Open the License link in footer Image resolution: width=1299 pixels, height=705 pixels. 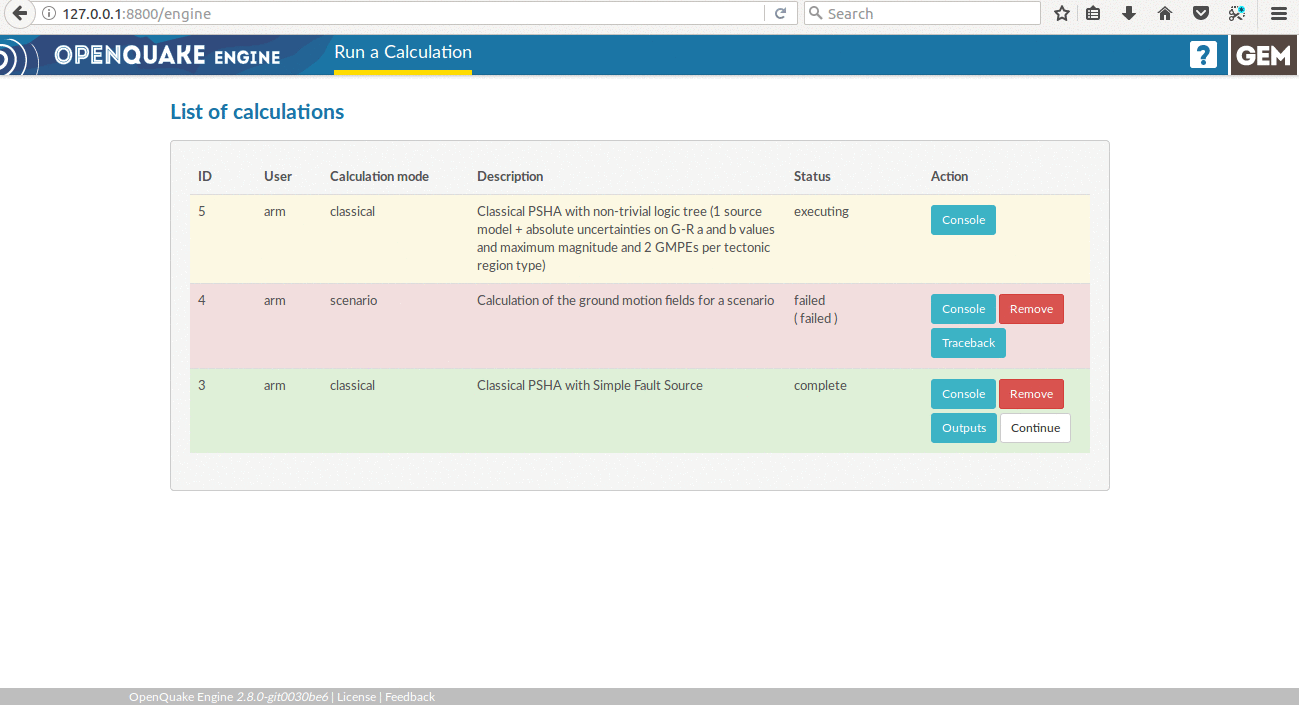(356, 697)
